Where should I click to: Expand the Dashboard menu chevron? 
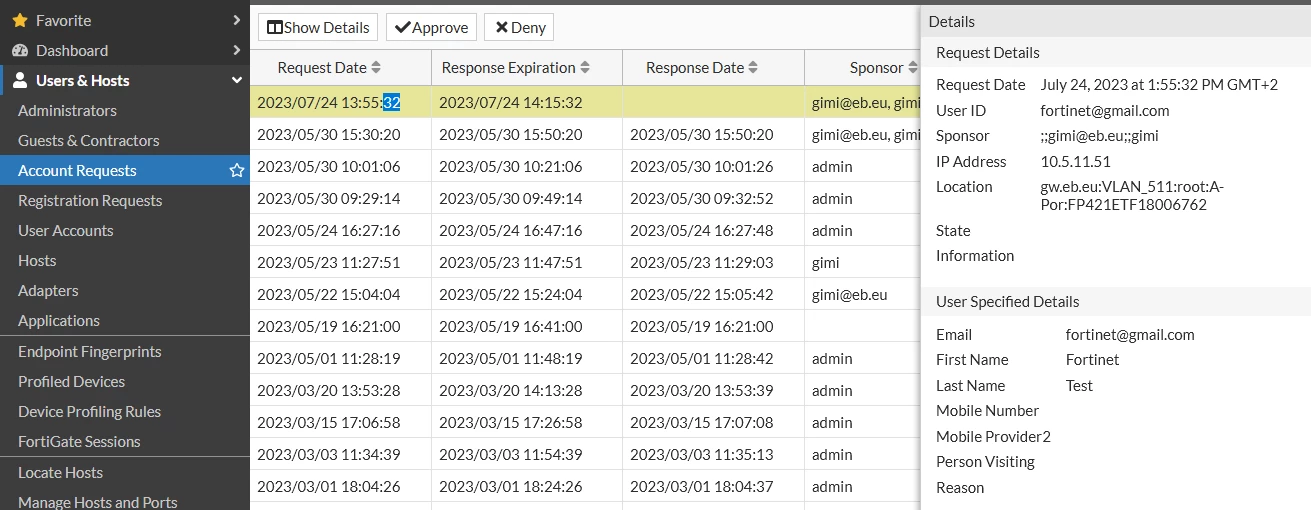pos(236,50)
